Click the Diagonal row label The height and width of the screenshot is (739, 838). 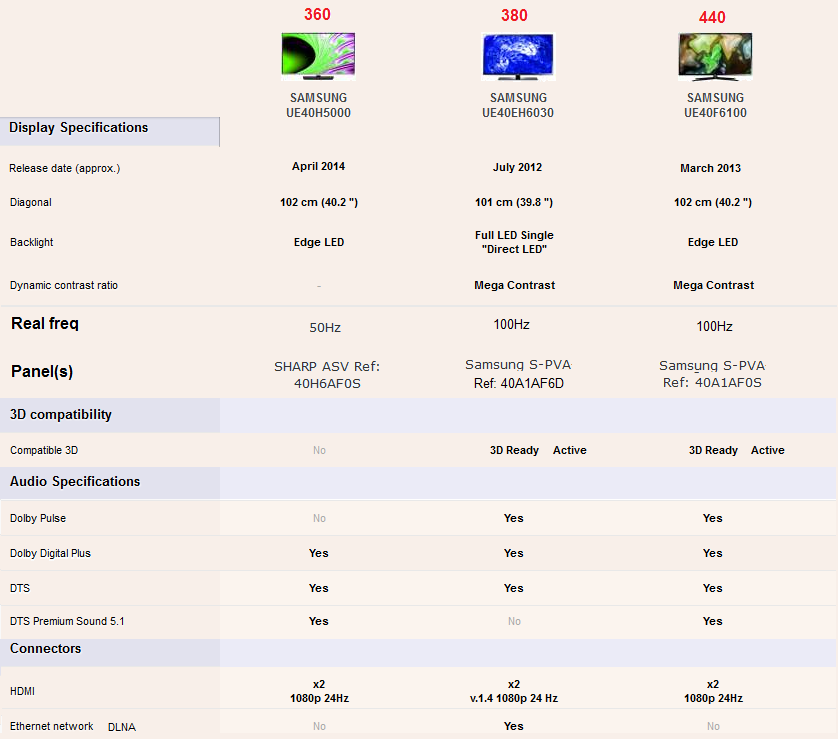[x=30, y=203]
